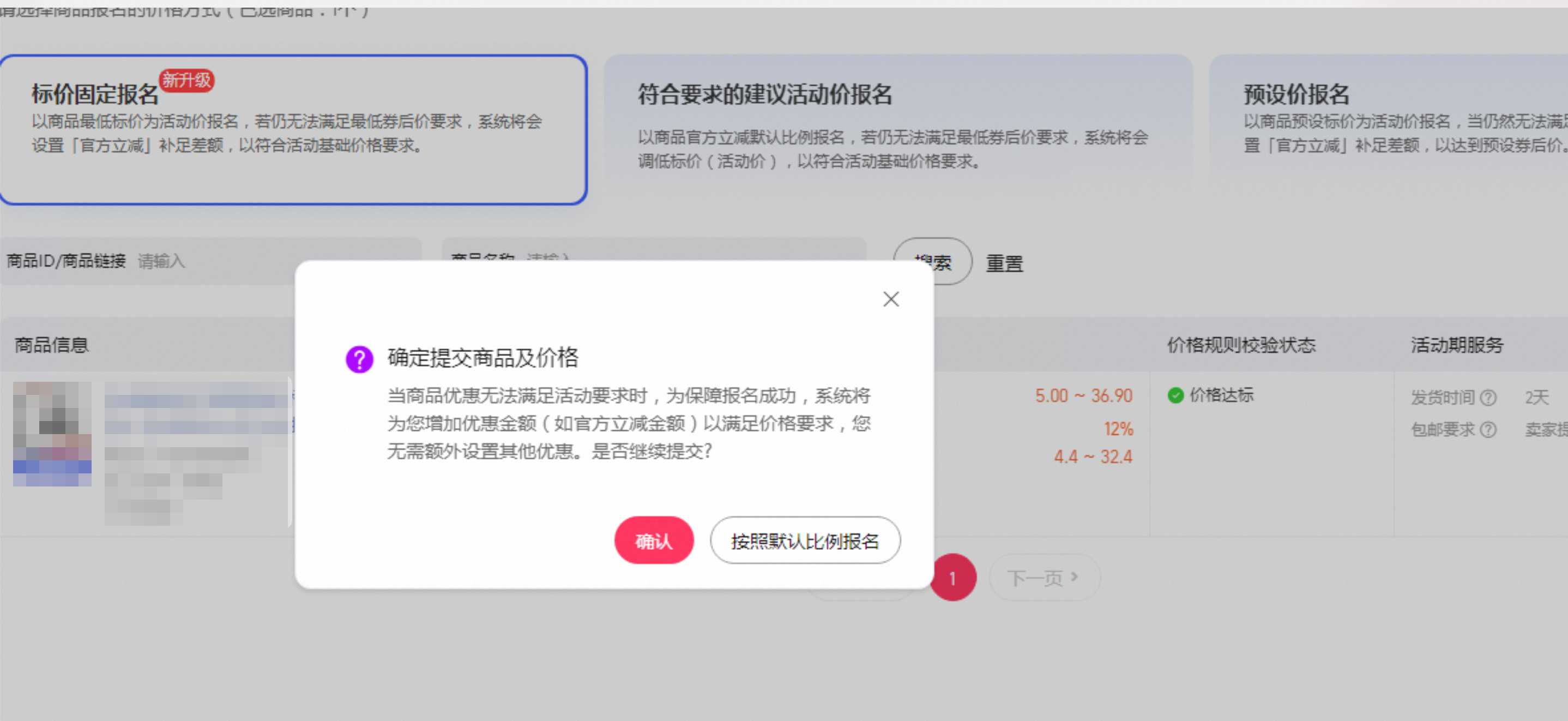Focus the 商品名称 input field

pos(654,249)
